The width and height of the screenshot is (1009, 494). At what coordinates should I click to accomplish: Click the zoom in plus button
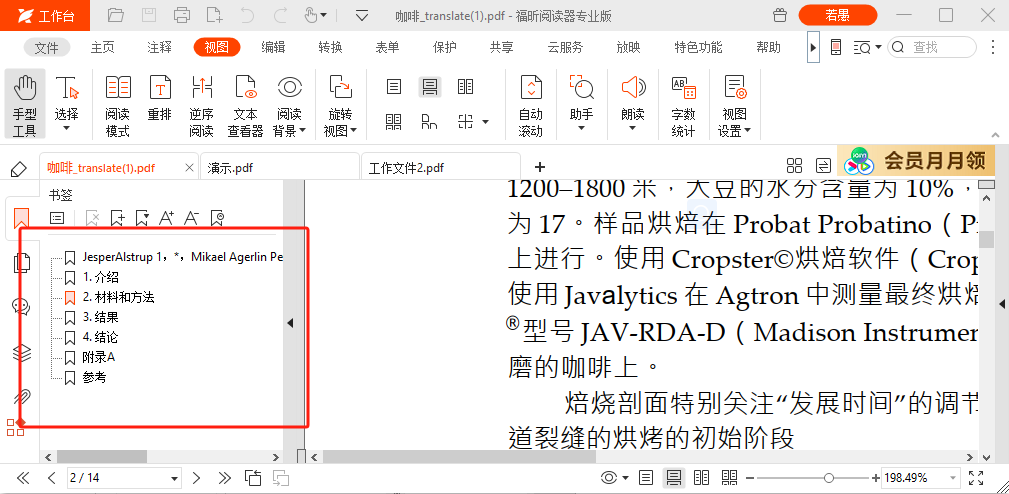point(875,478)
